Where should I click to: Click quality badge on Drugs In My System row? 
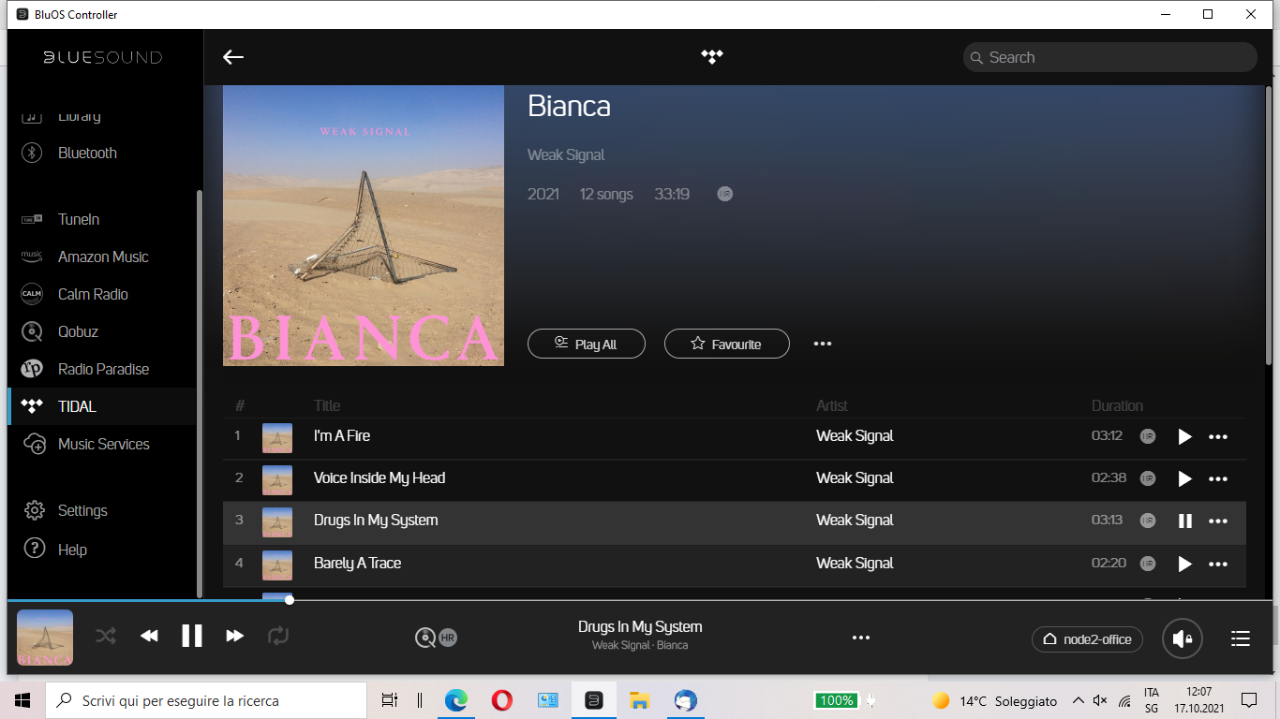click(x=1148, y=520)
